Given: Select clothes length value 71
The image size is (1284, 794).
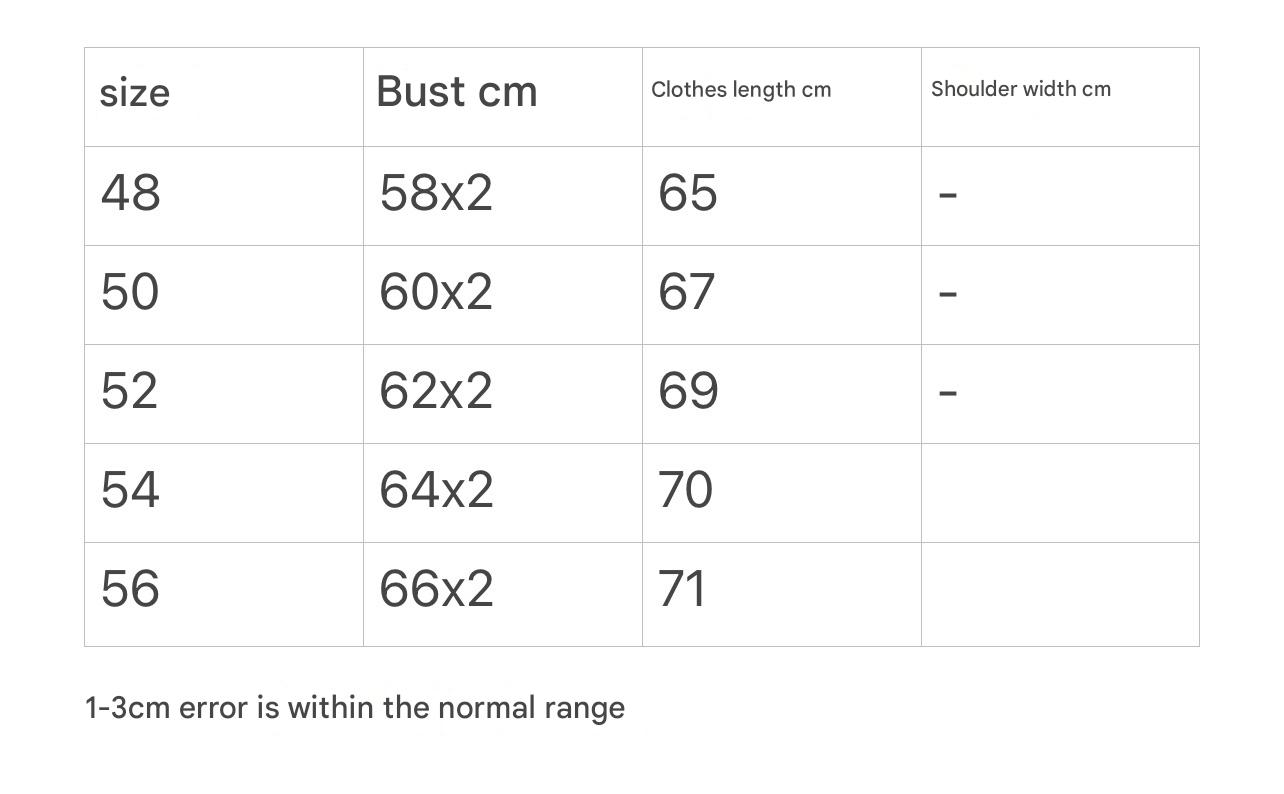Looking at the screenshot, I should point(682,588).
